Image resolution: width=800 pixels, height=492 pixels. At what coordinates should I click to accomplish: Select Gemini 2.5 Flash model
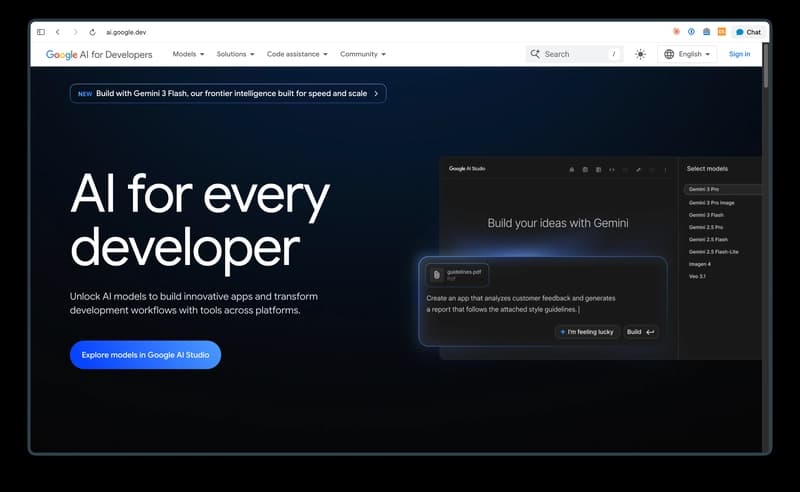point(708,239)
